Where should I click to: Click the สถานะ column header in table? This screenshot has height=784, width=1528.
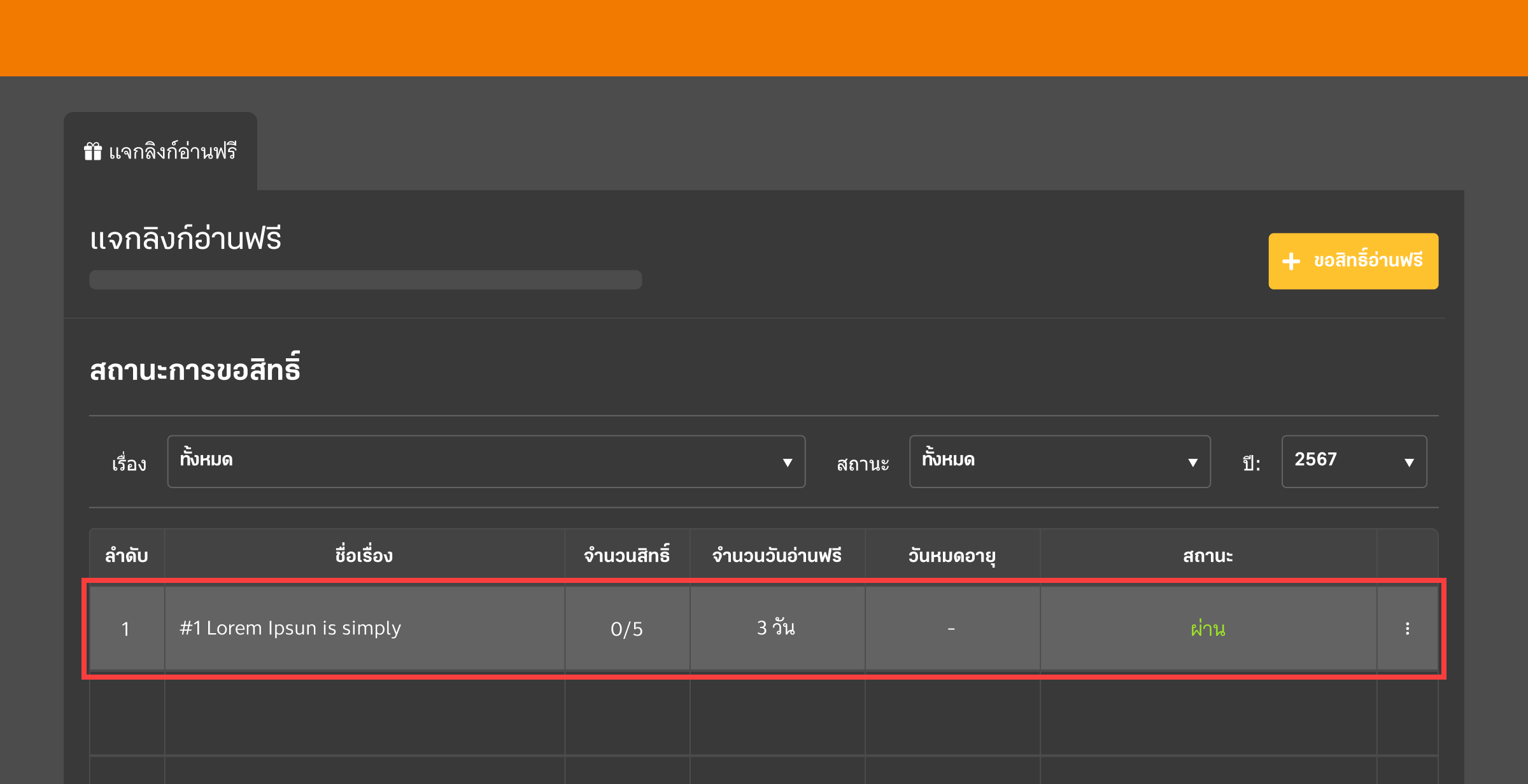coord(1208,556)
